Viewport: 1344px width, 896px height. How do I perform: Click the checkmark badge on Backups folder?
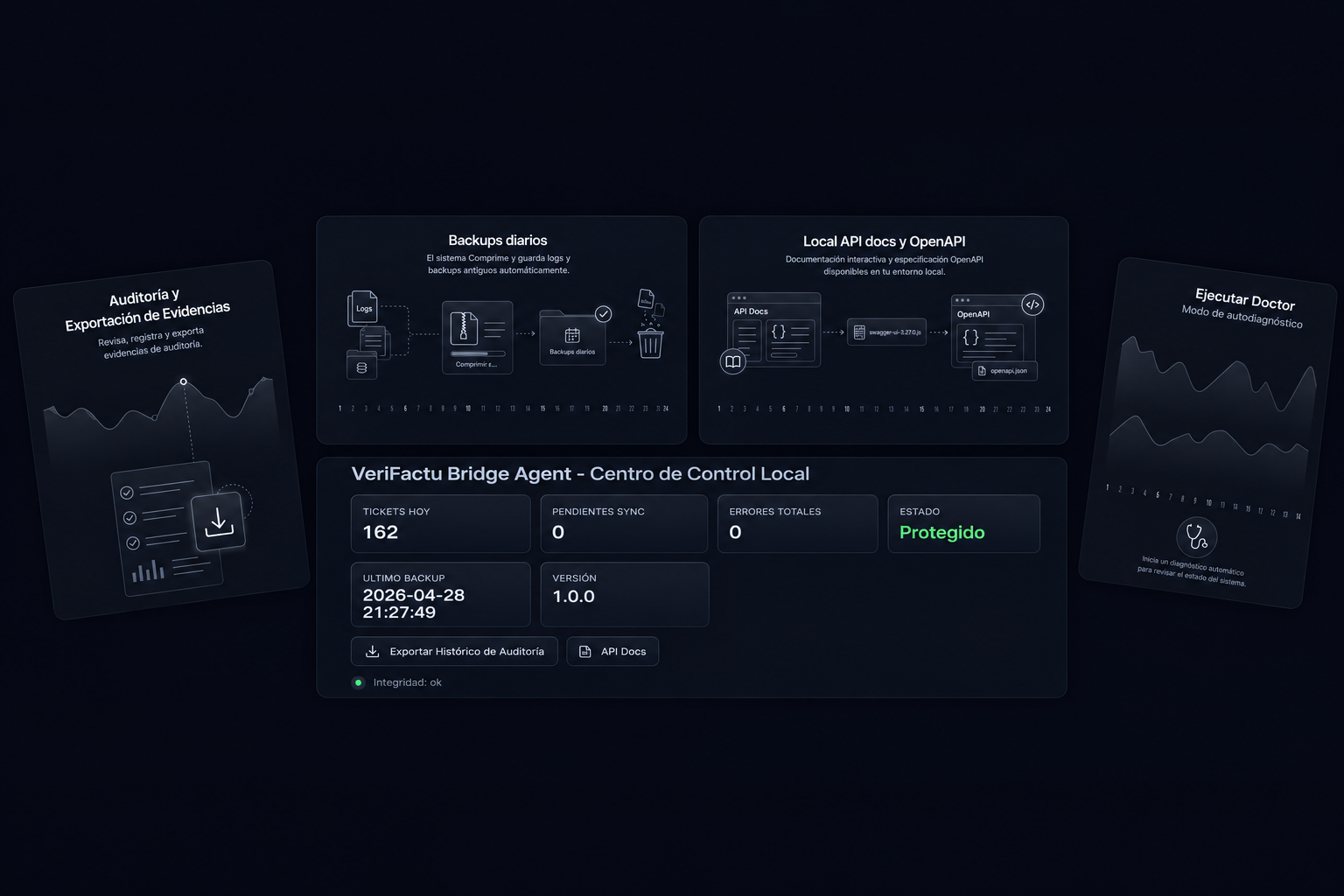pos(603,314)
